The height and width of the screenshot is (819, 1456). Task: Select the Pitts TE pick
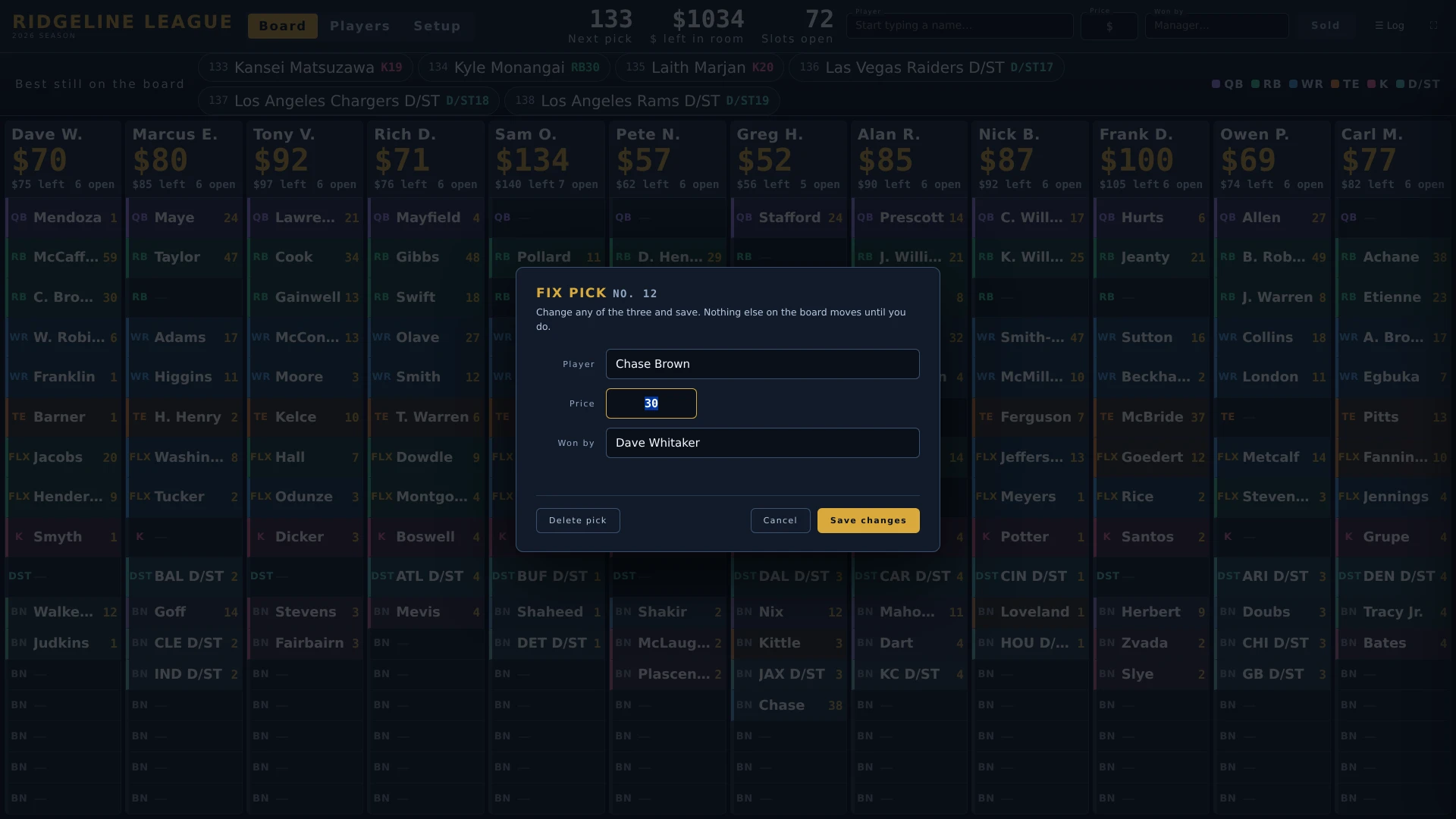coord(1393,417)
